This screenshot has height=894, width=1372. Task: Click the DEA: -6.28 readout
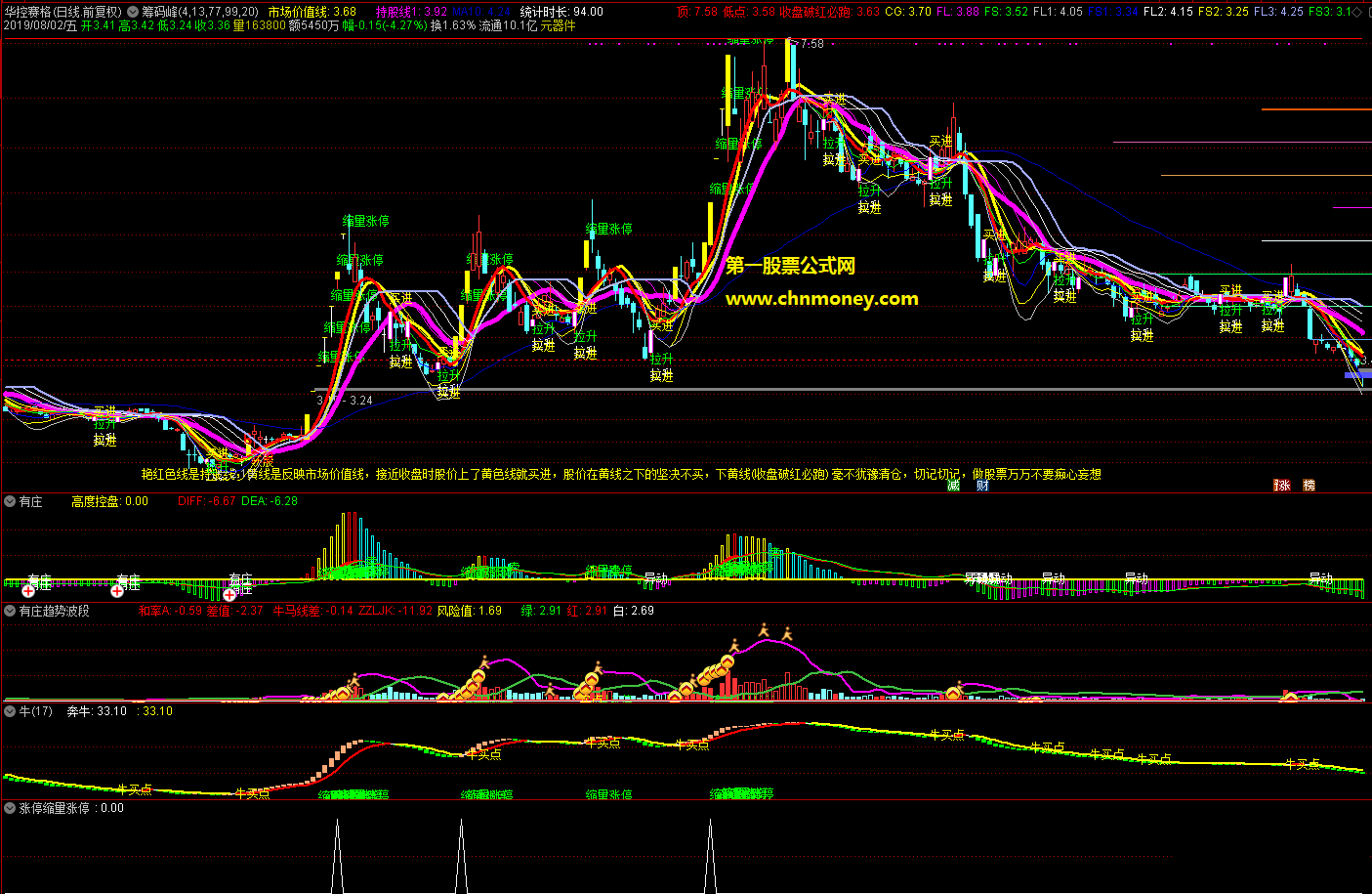coord(270,501)
